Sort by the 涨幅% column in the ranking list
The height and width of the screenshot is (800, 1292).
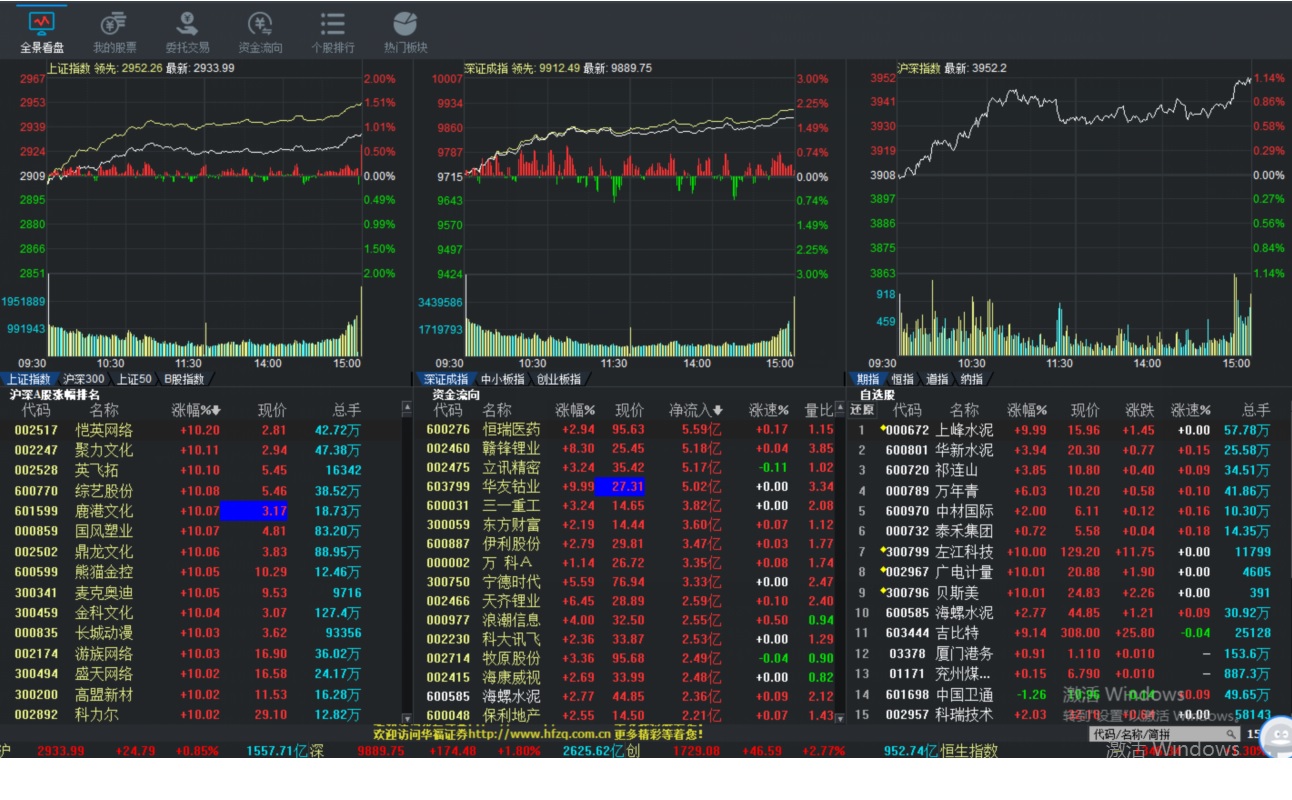click(195, 410)
